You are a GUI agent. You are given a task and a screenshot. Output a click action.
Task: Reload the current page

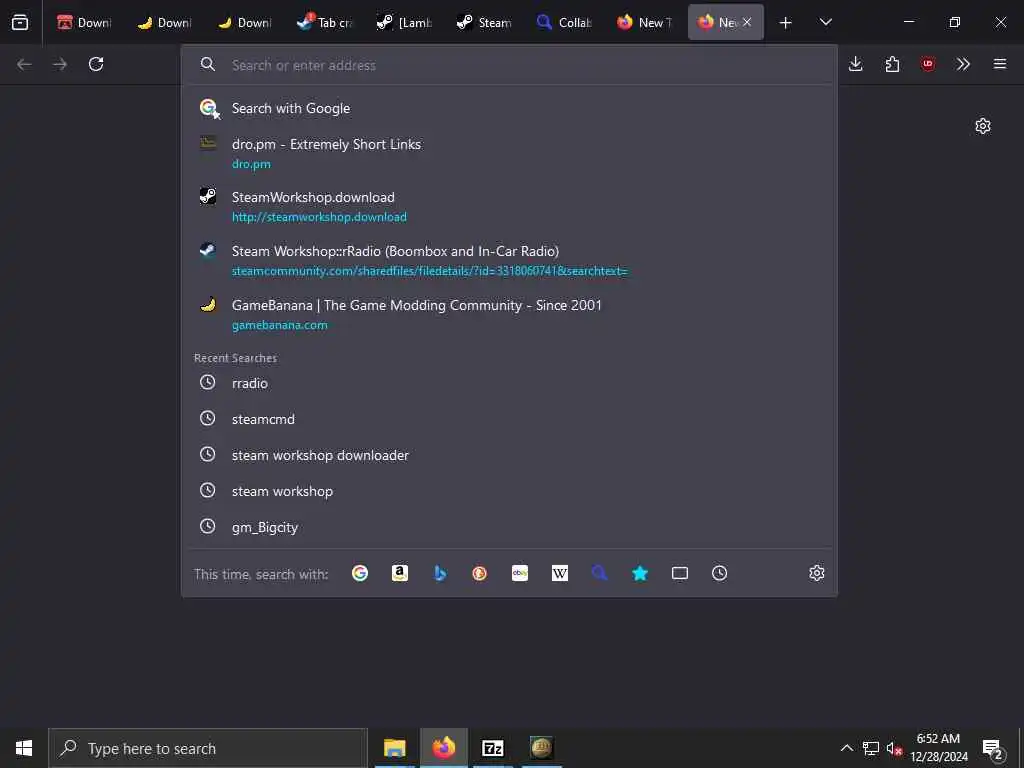pyautogui.click(x=96, y=64)
